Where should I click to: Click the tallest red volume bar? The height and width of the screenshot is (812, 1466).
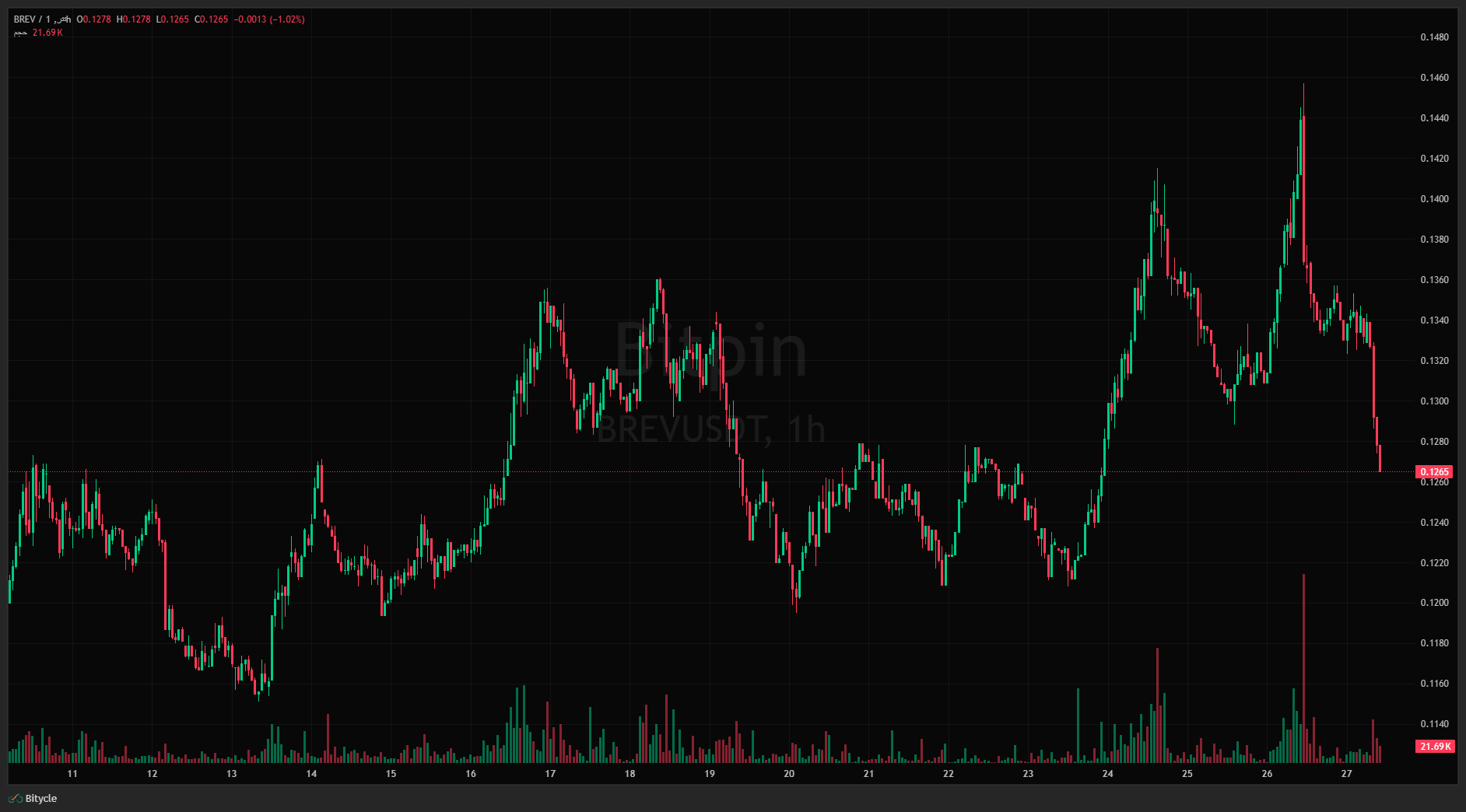[x=1303, y=669]
